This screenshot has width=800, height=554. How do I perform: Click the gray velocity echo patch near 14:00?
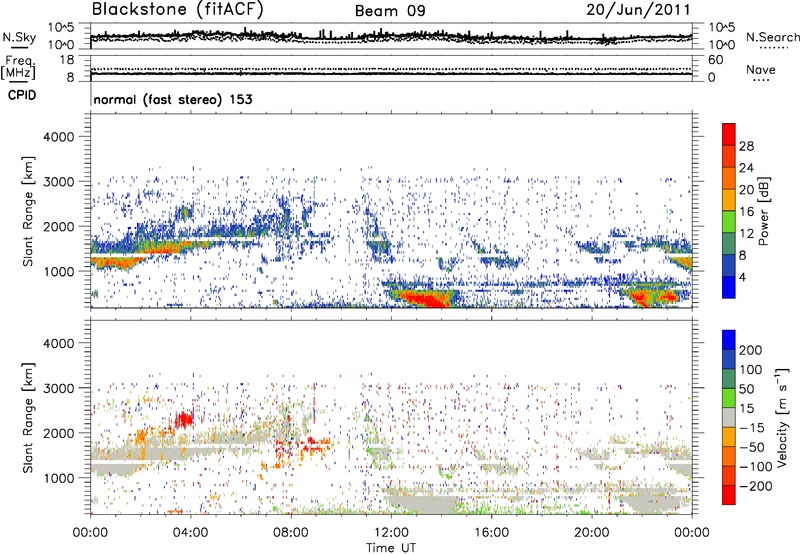pos(423,504)
